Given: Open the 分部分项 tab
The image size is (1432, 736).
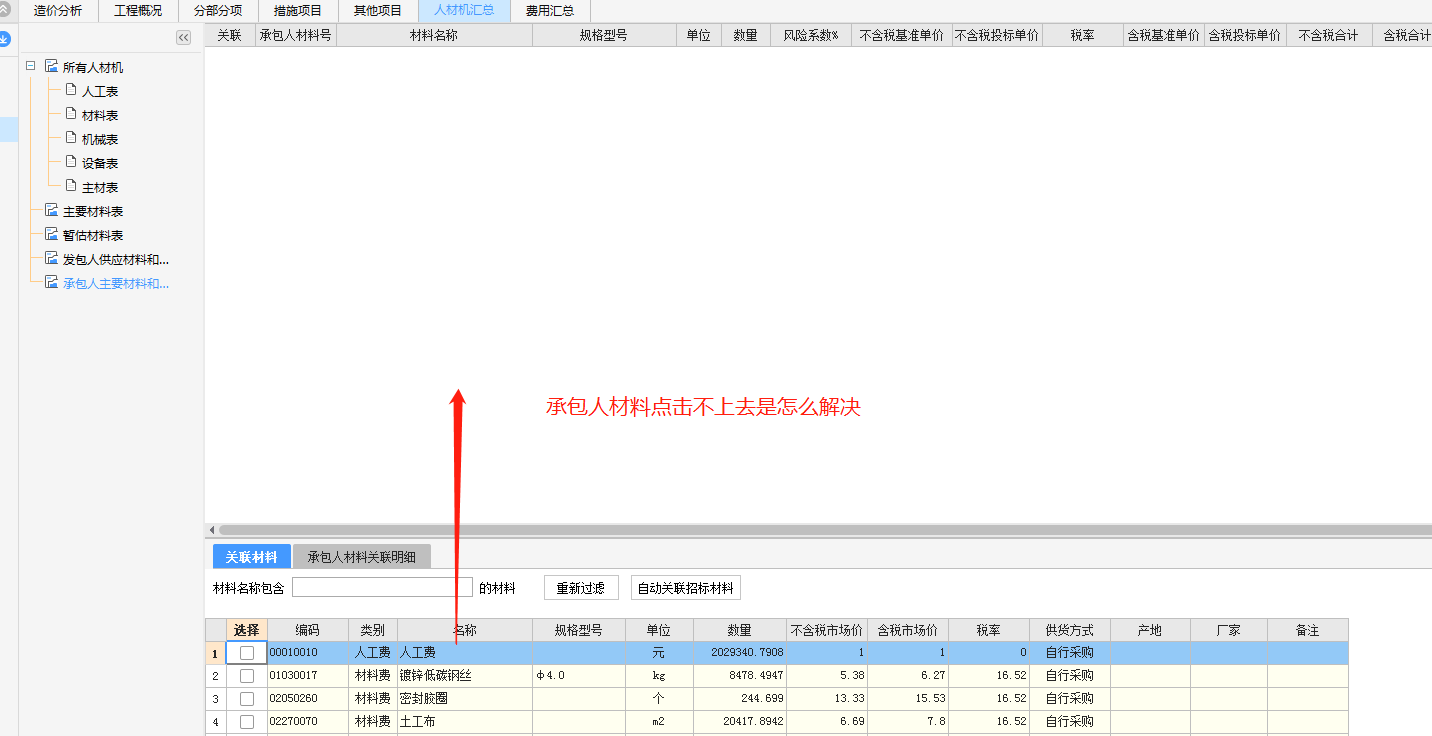Looking at the screenshot, I should click(218, 11).
